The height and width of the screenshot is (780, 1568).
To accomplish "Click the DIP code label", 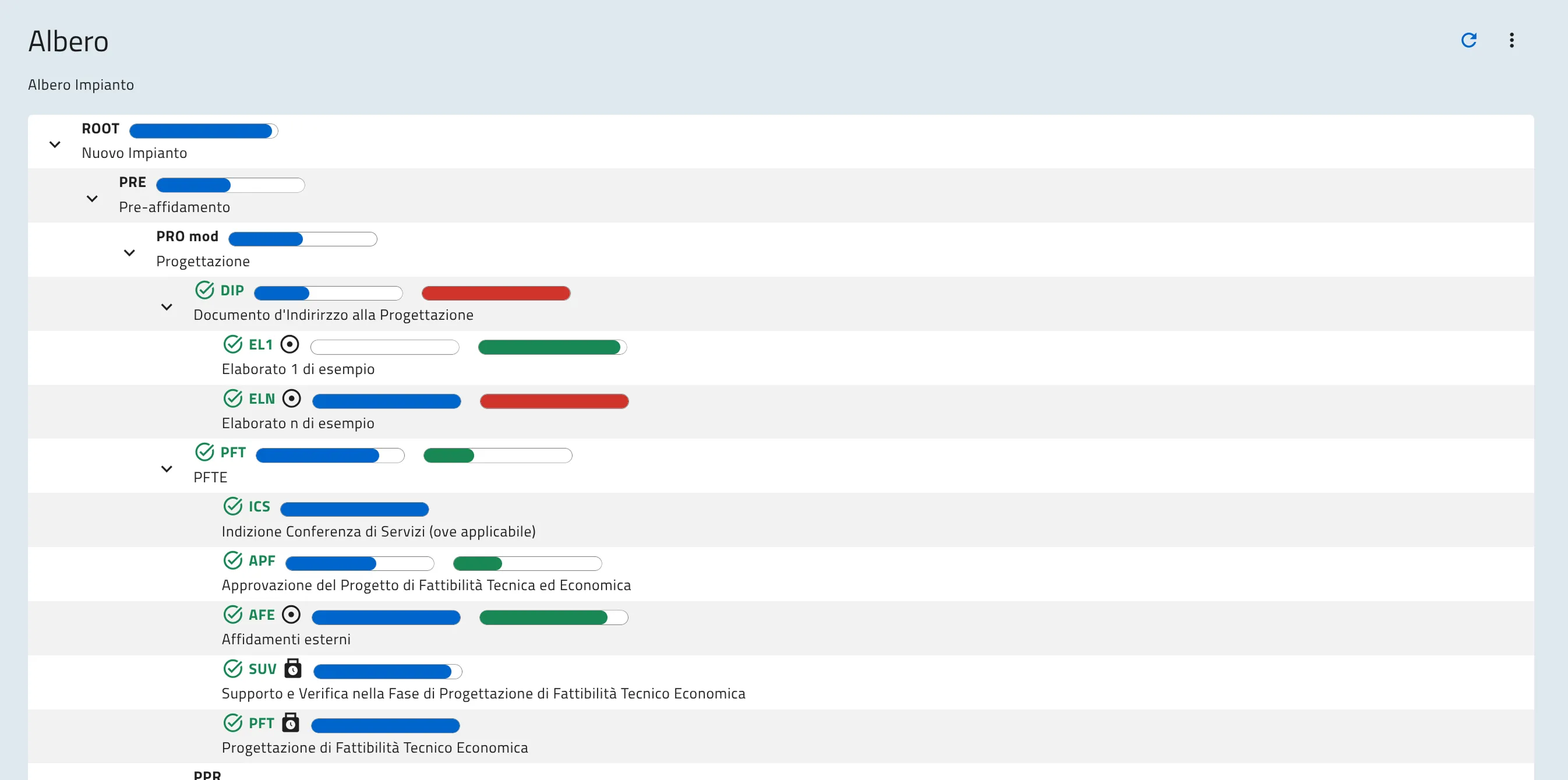I will coord(232,291).
